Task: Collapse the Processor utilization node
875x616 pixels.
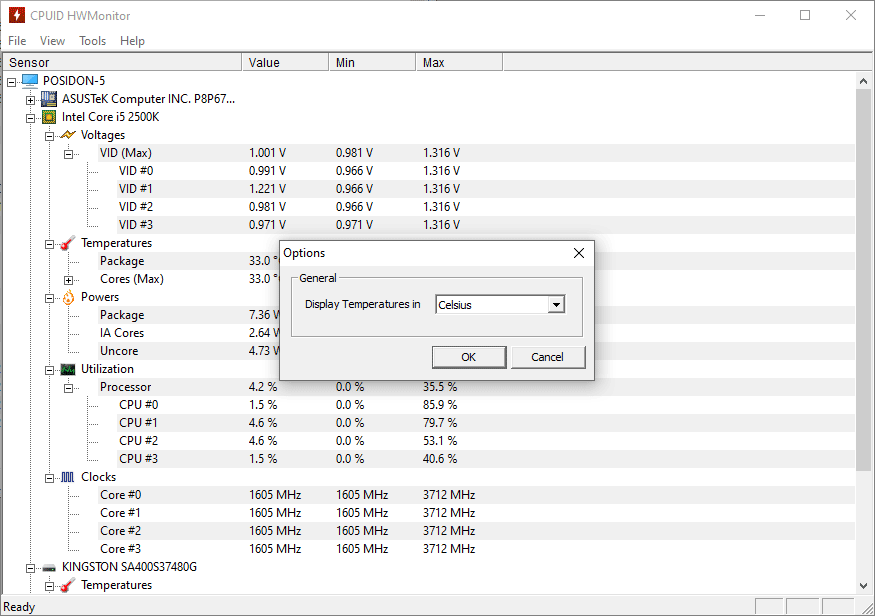Action: click(68, 388)
